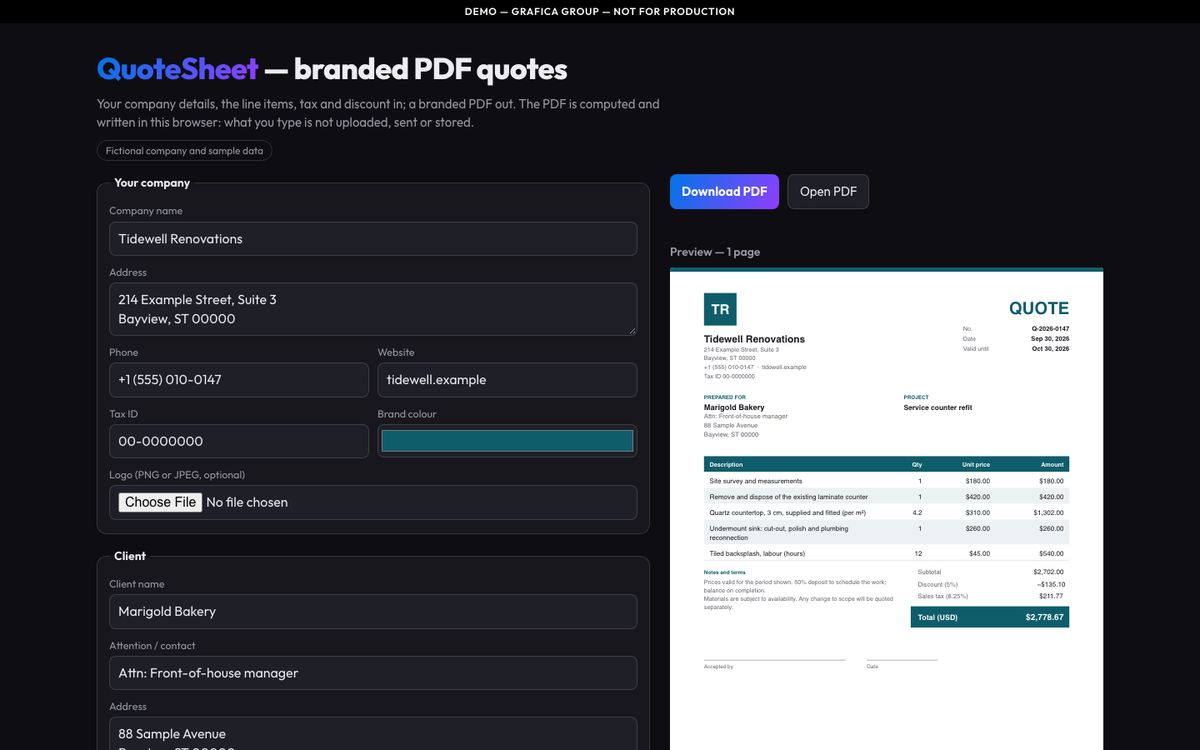The image size is (1200, 750).
Task: Click "Tiled backsplash, labour (hours)" row
Action: pos(886,553)
